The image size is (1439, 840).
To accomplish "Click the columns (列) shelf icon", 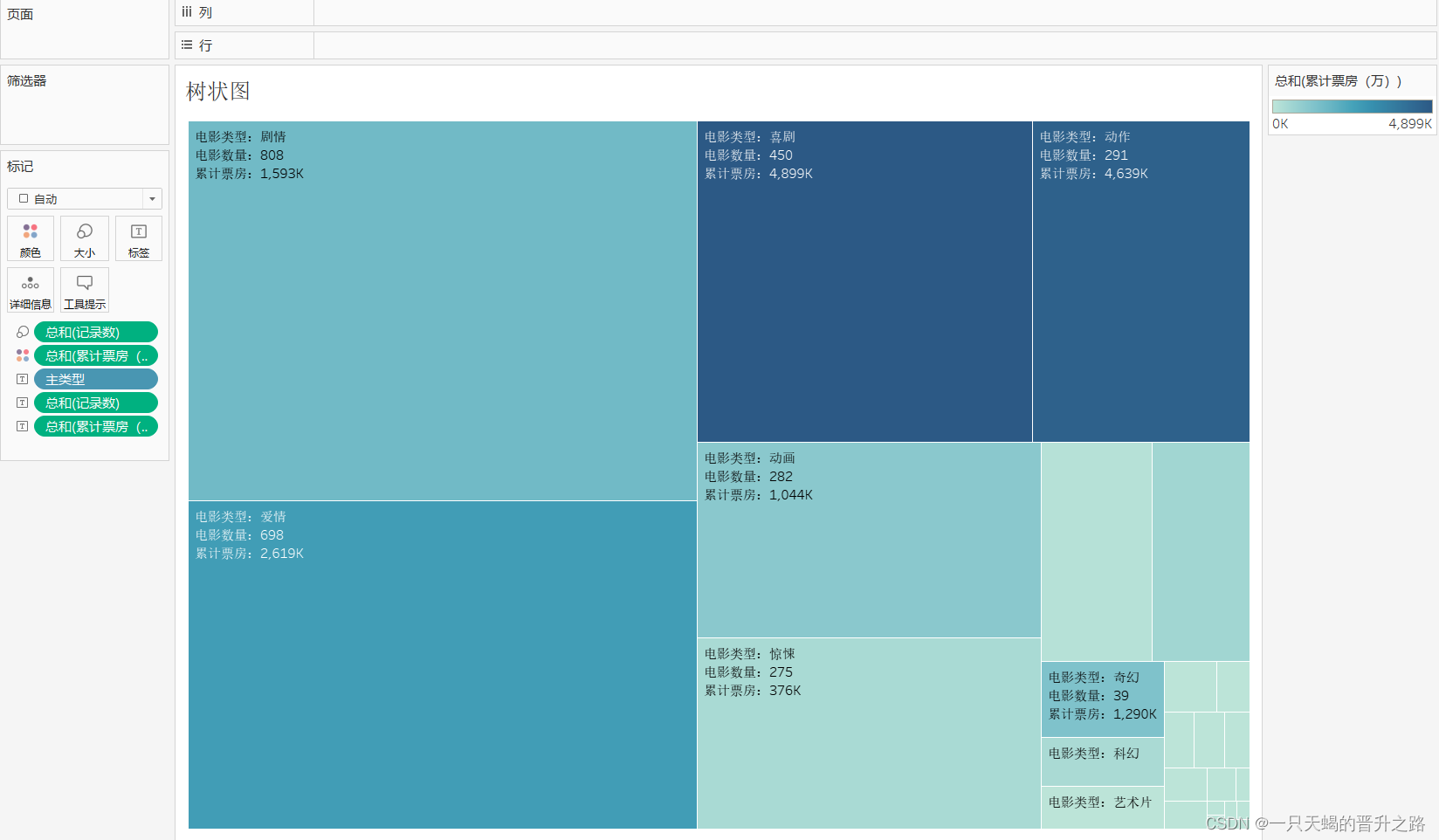I will coord(187,12).
